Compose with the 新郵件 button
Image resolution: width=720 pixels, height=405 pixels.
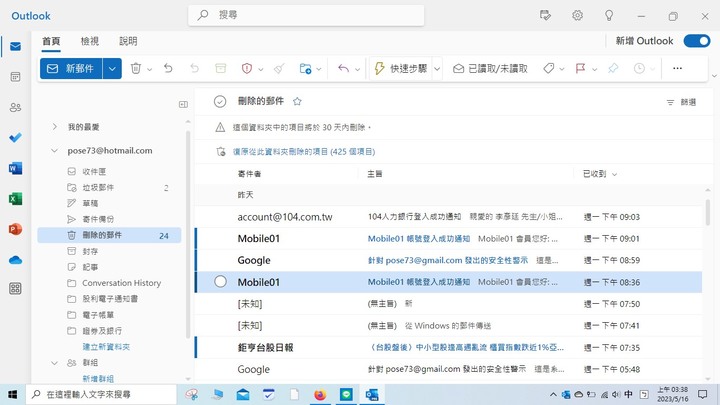pyautogui.click(x=71, y=68)
